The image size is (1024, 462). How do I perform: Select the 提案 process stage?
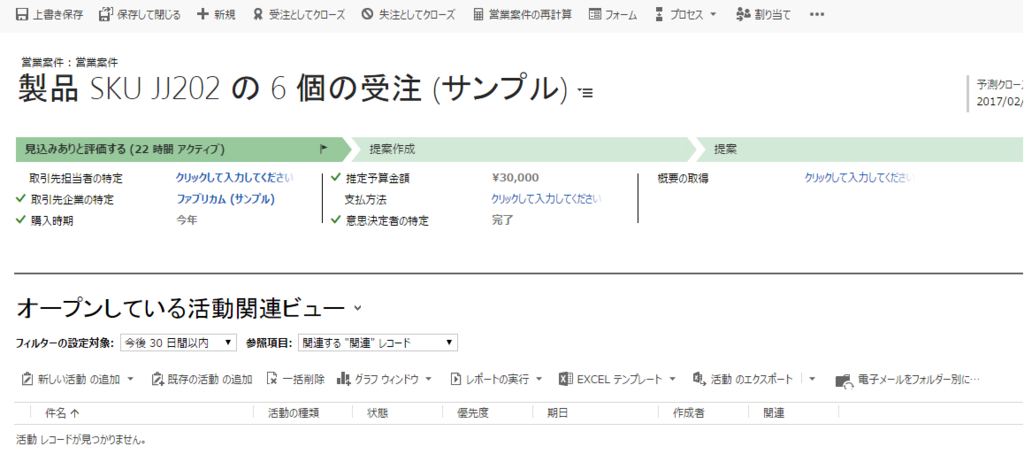[x=859, y=150]
